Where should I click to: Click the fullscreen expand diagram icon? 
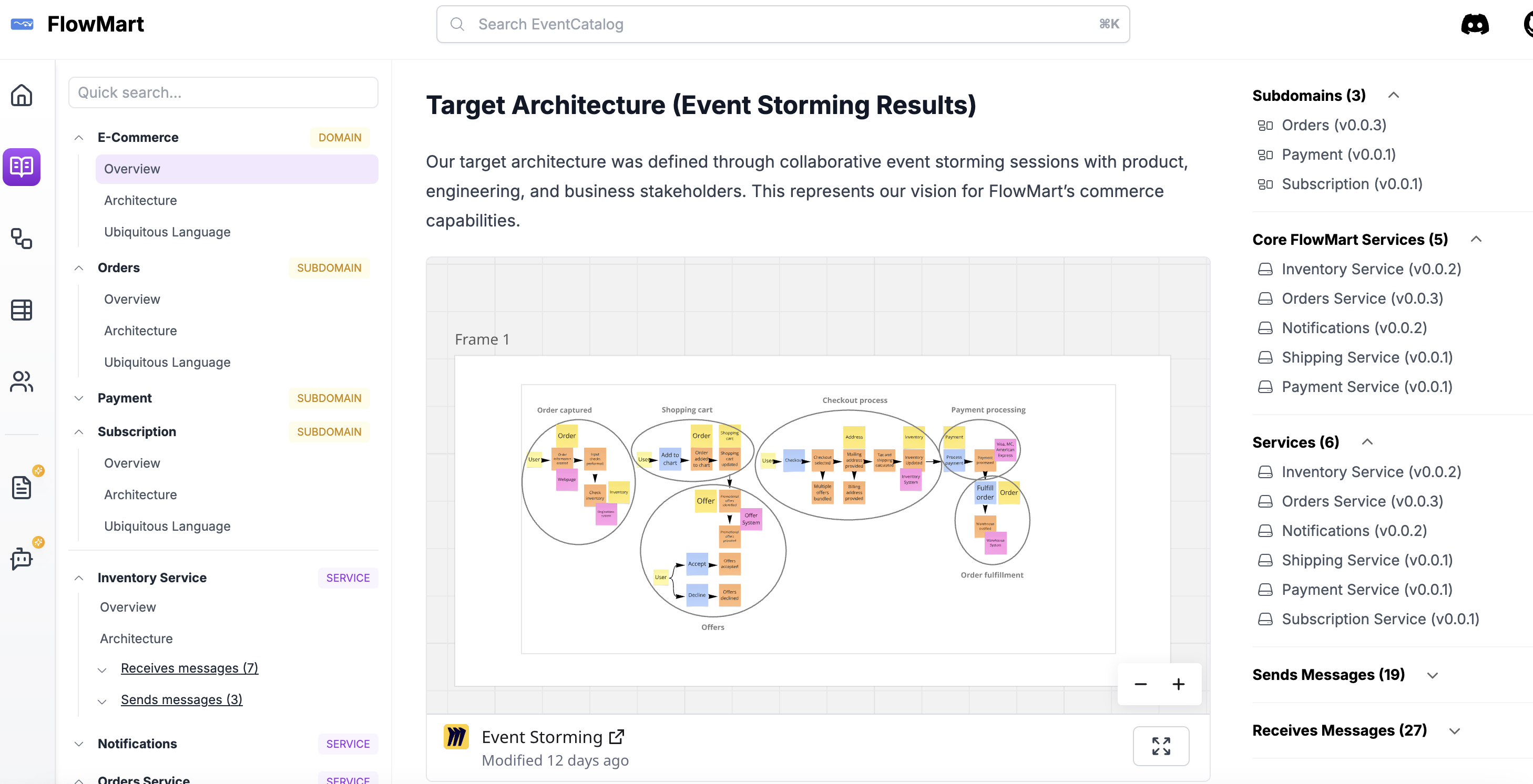1160,746
